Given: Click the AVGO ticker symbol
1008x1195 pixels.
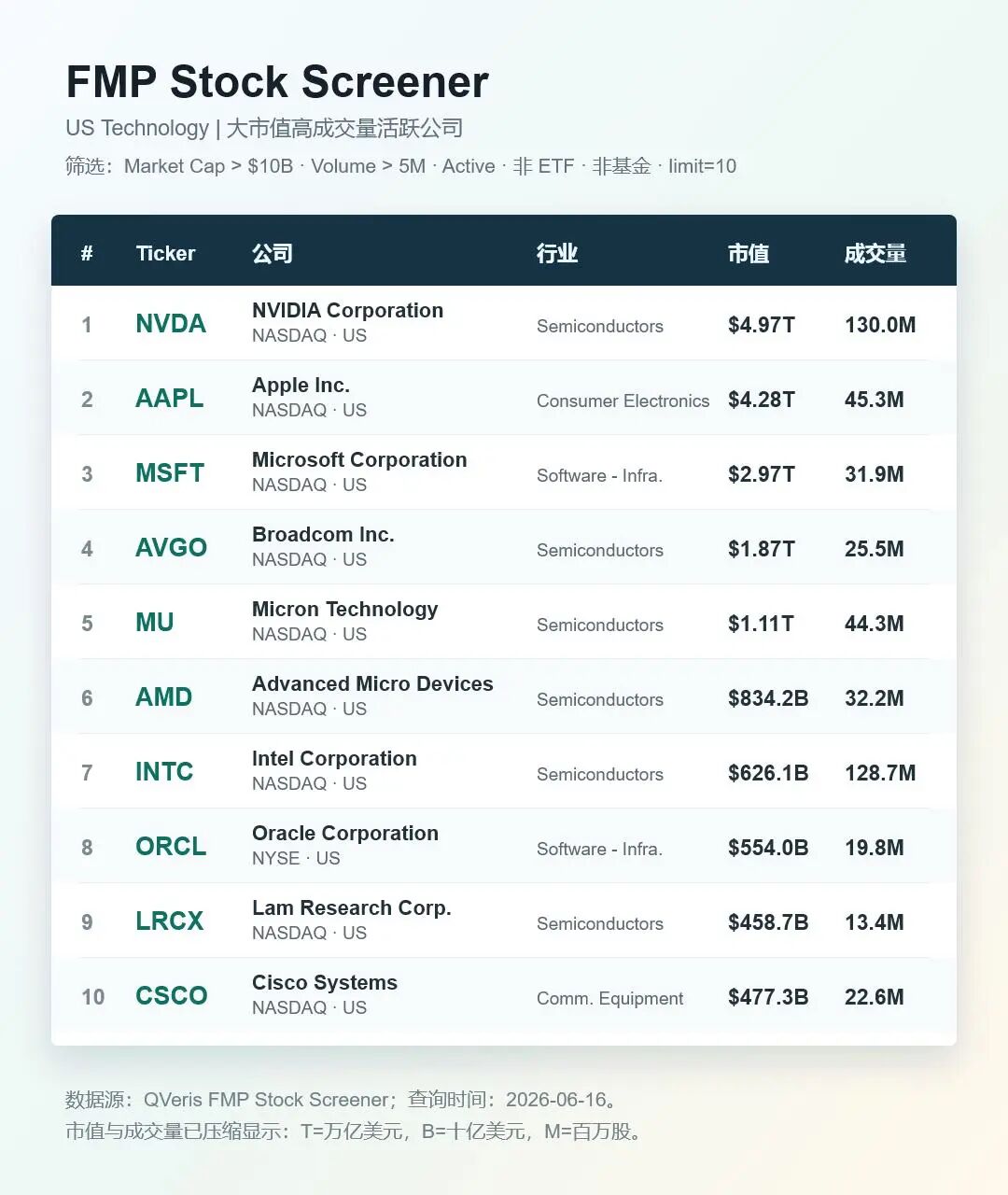Looking at the screenshot, I should (x=171, y=548).
